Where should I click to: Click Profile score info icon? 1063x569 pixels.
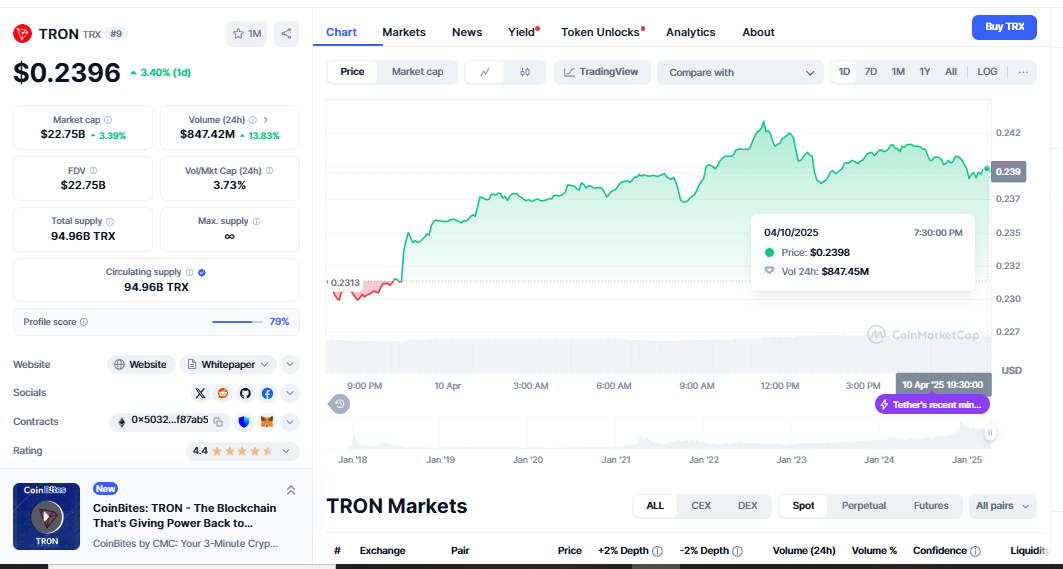pos(84,322)
